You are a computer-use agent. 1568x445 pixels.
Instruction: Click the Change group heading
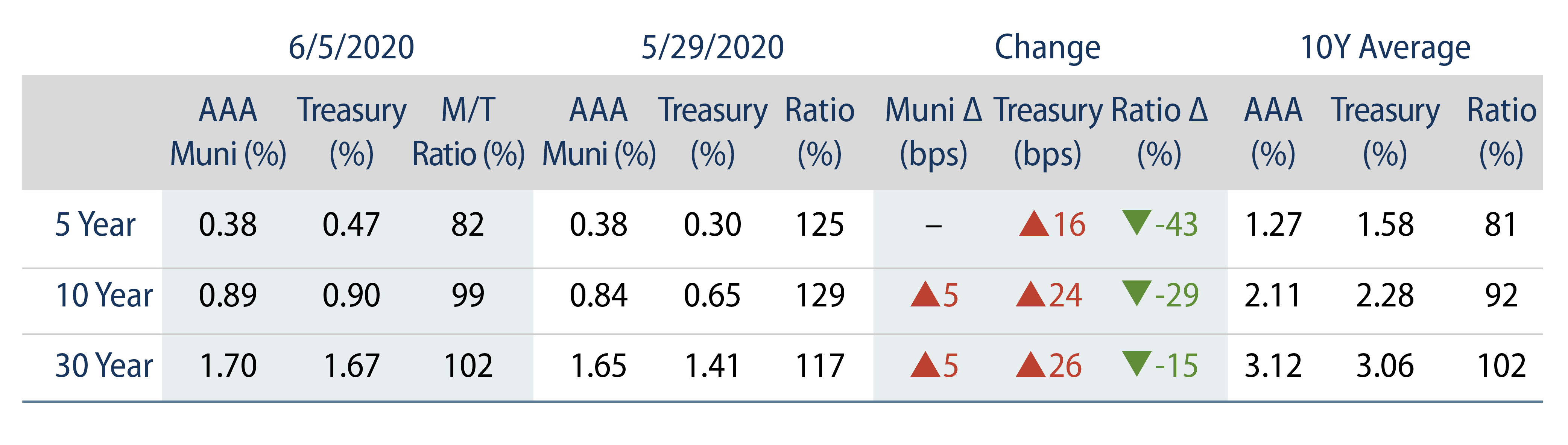click(x=1047, y=47)
